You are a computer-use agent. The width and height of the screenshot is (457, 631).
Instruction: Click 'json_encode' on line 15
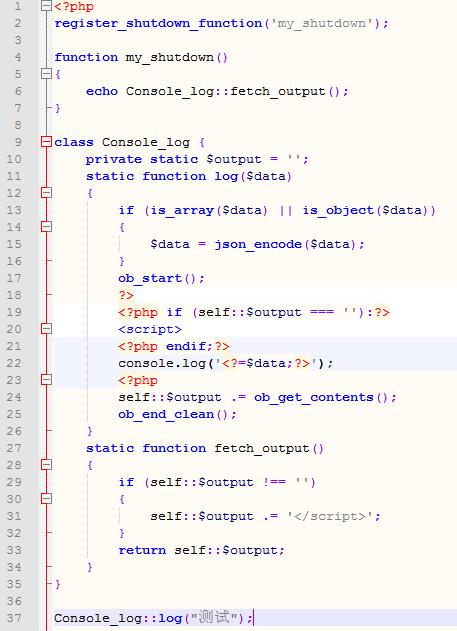258,244
